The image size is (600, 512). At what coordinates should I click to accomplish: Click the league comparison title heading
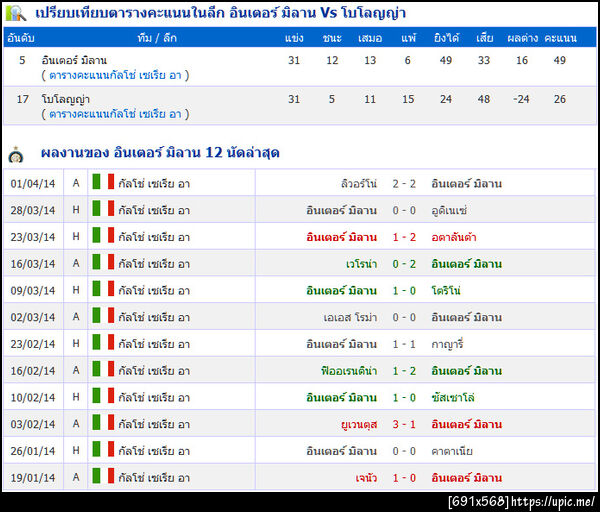point(220,13)
